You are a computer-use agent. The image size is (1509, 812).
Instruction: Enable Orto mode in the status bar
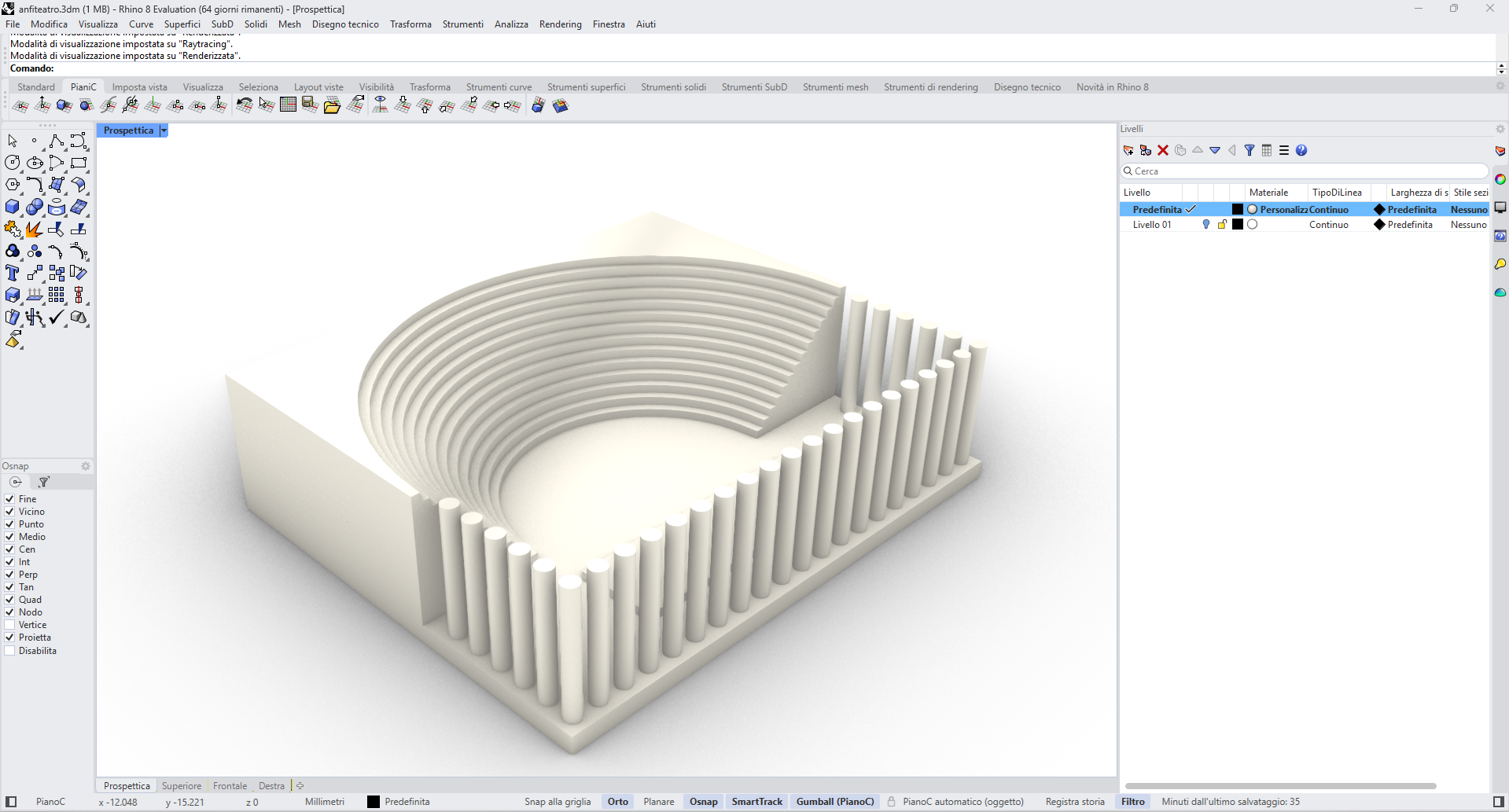point(617,801)
